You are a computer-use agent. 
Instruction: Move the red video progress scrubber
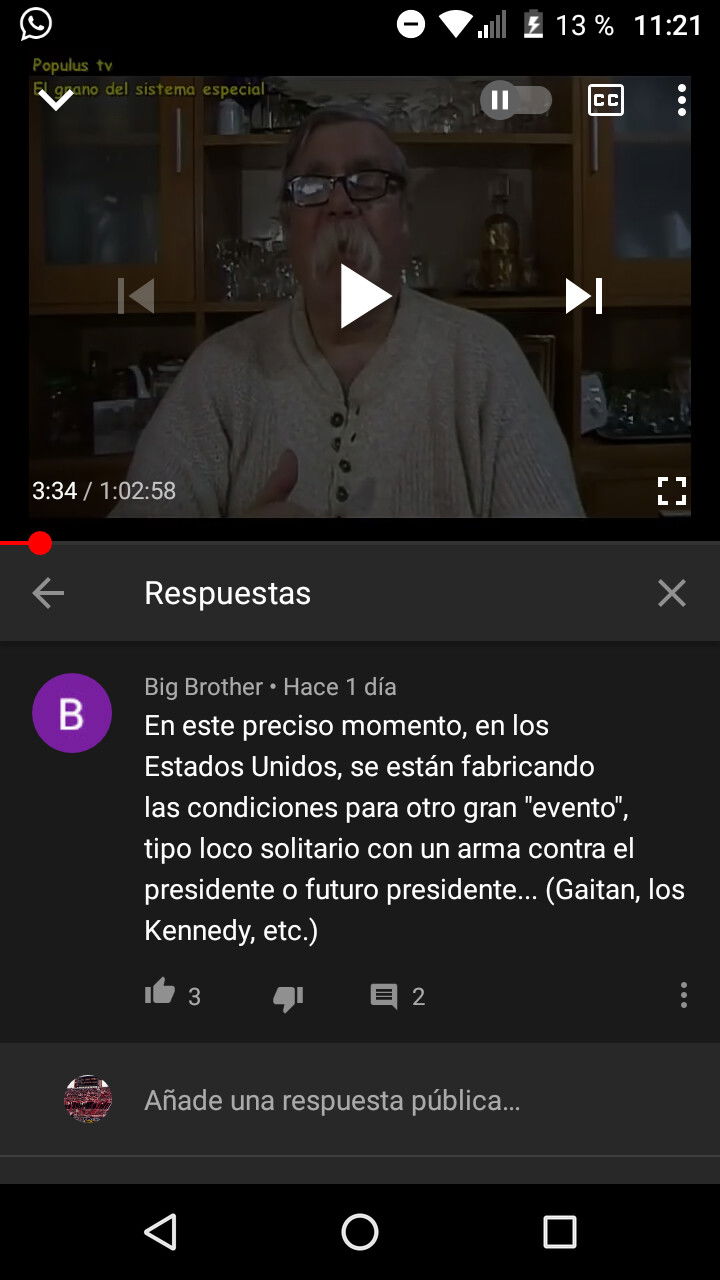click(40, 543)
